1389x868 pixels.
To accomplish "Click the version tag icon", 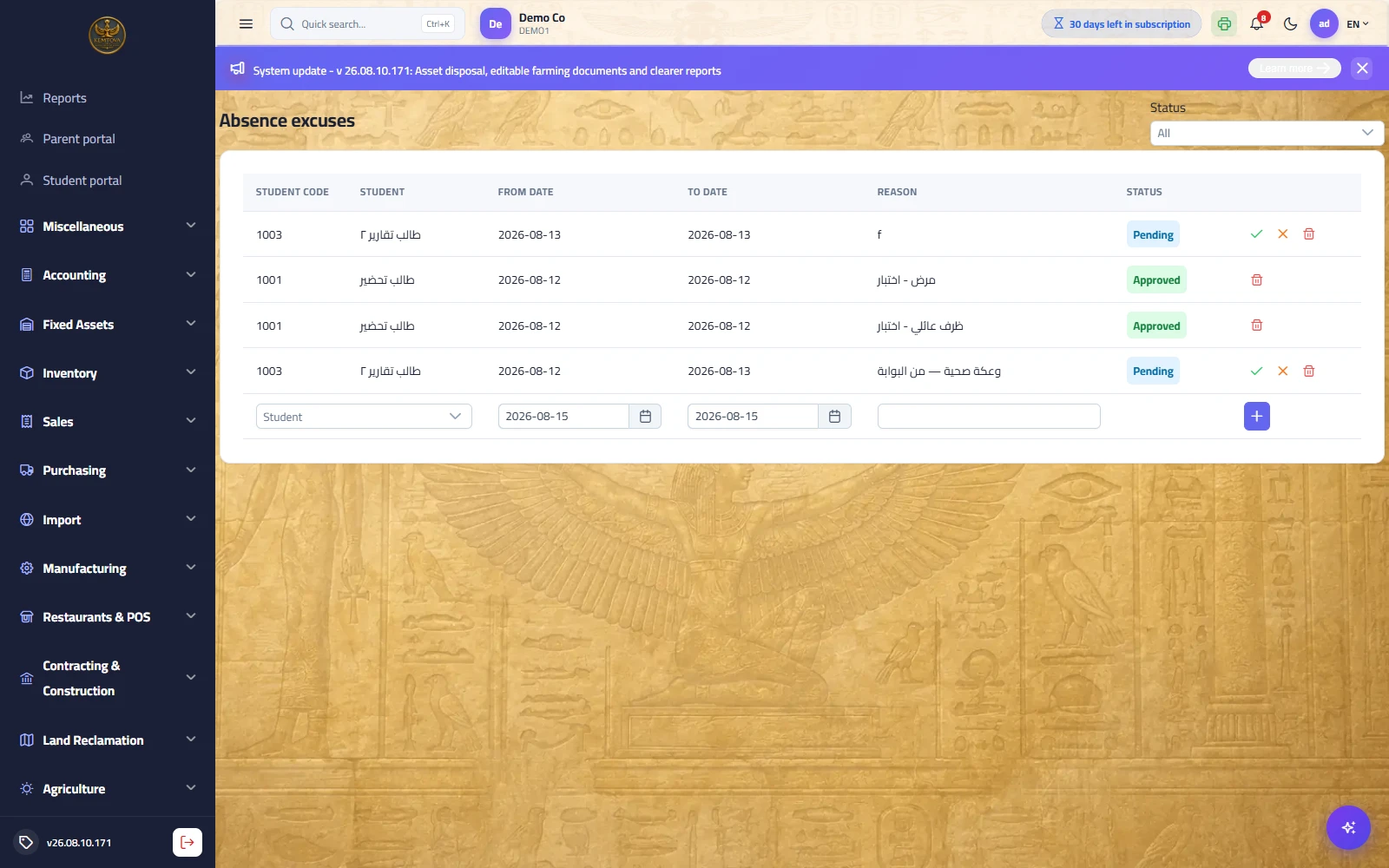I will 26,842.
